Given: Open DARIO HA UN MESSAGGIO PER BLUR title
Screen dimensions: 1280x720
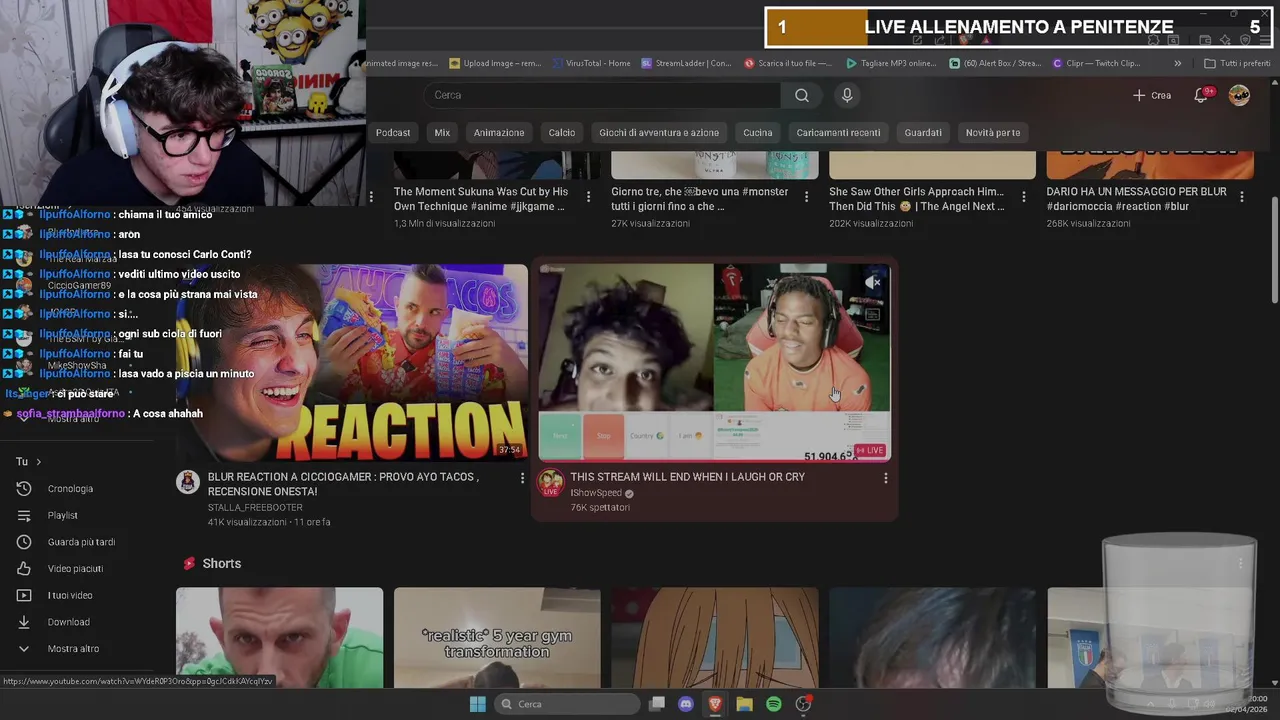Looking at the screenshot, I should click(x=1137, y=199).
